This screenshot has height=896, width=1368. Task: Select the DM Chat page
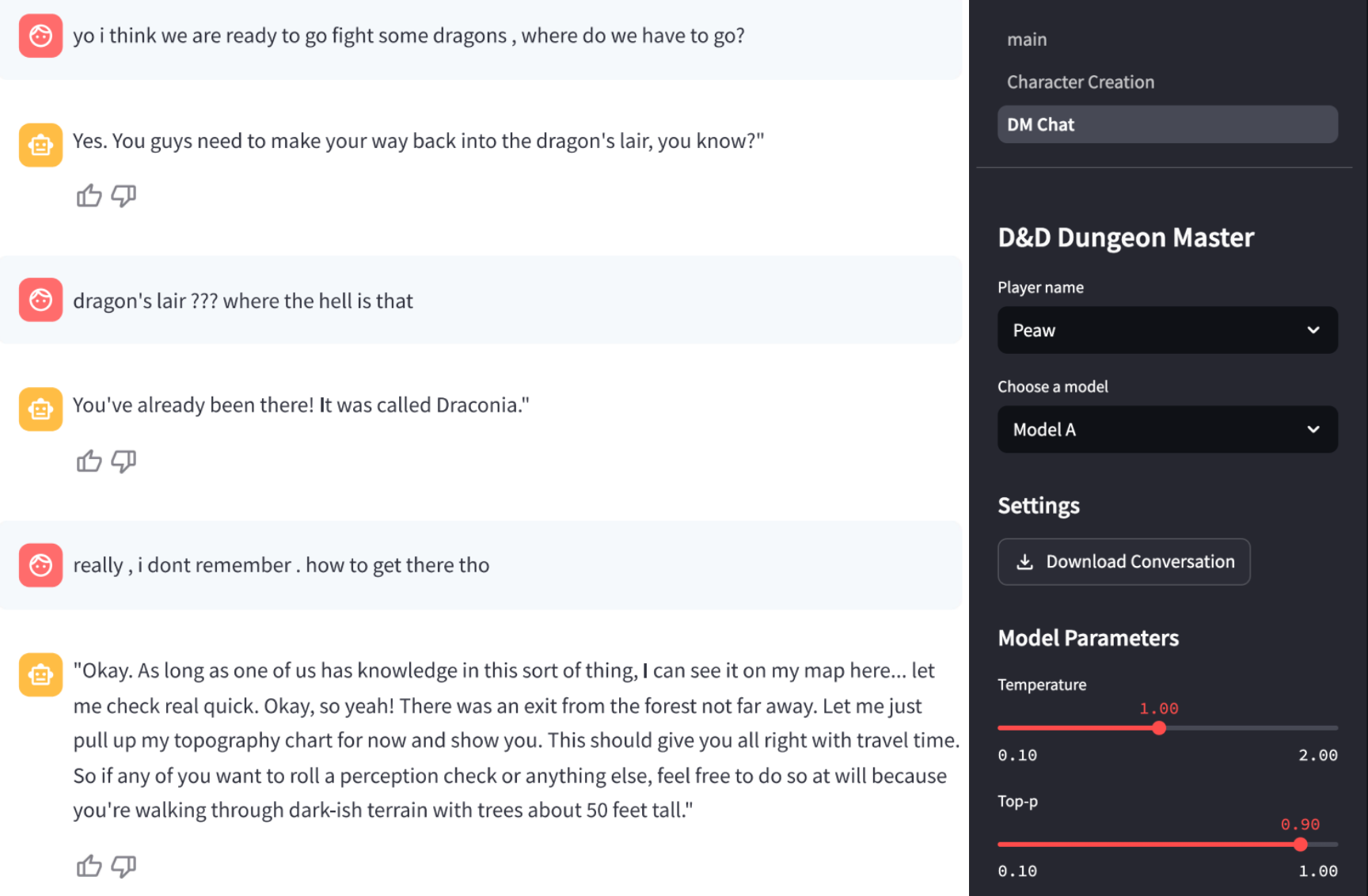(x=1166, y=125)
